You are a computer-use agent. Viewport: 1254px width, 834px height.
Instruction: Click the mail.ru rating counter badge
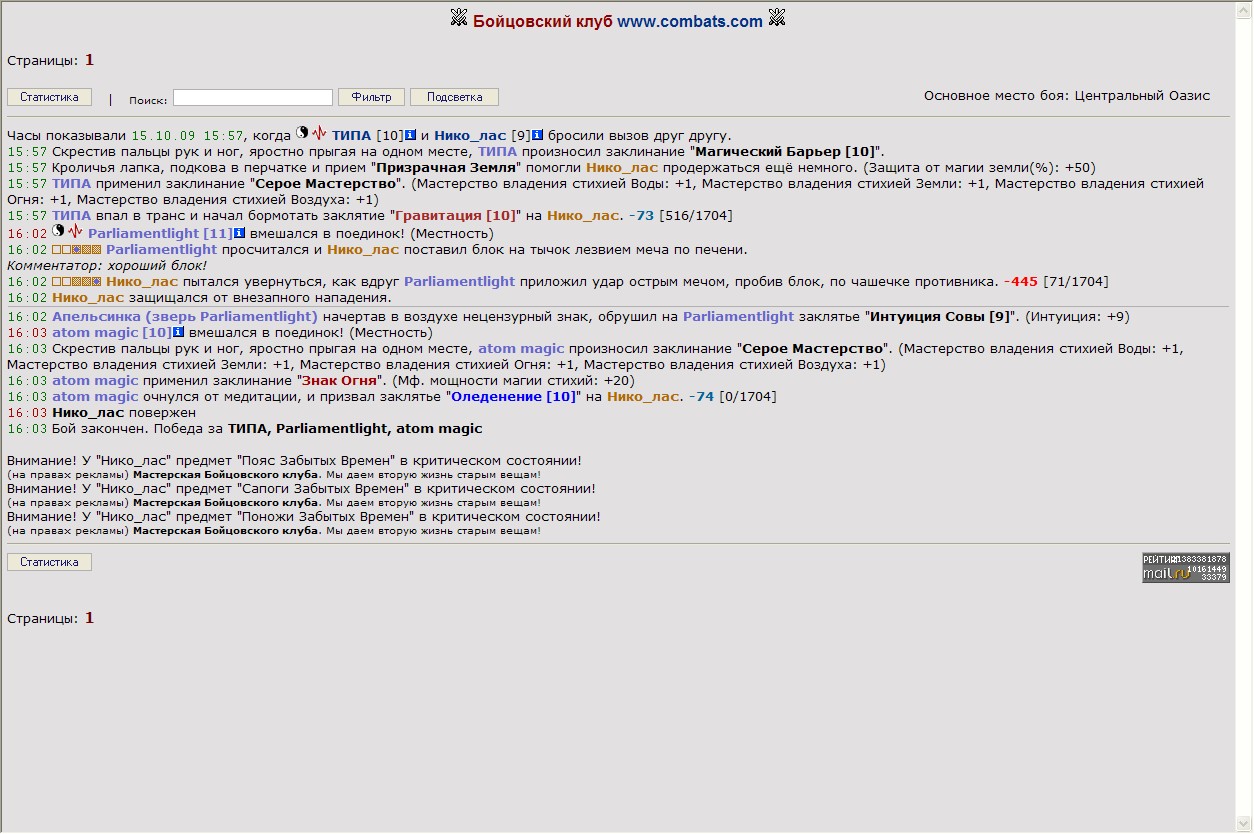(1186, 567)
